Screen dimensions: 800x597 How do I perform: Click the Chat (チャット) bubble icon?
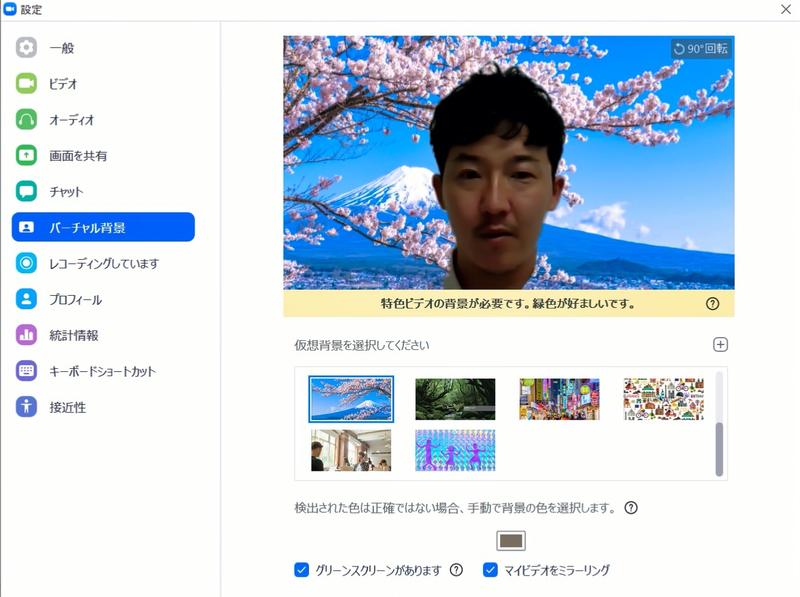click(27, 192)
